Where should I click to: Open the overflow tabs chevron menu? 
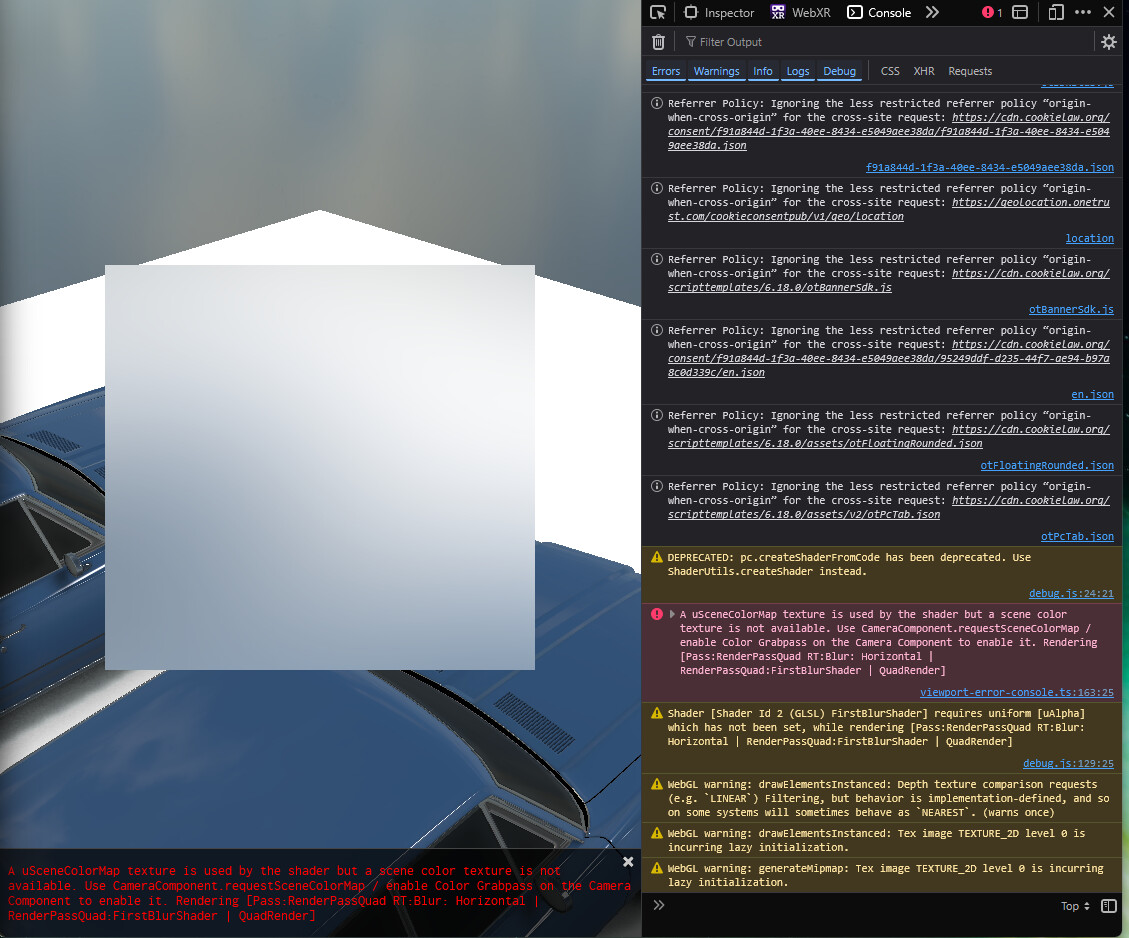(932, 12)
